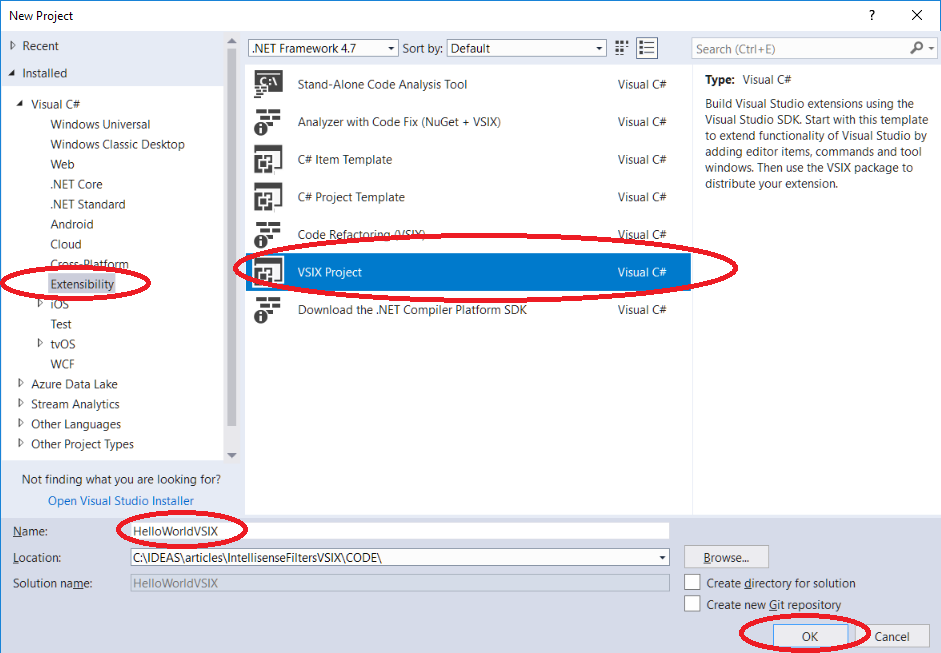
Task: Click the C# Project Template icon
Action: [268, 197]
